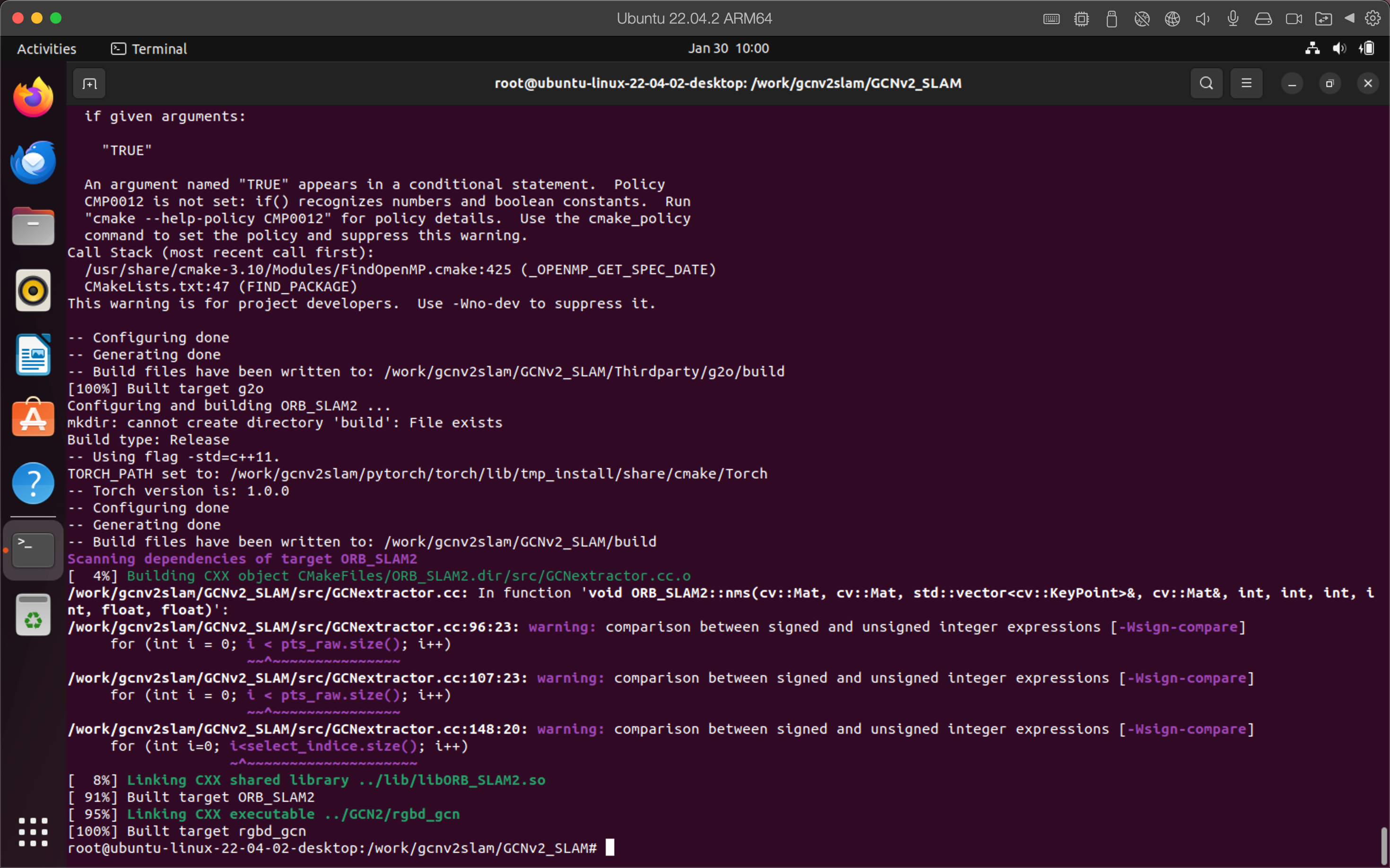The image size is (1390, 868).
Task: Click the VM microphone icon
Action: point(1233,19)
